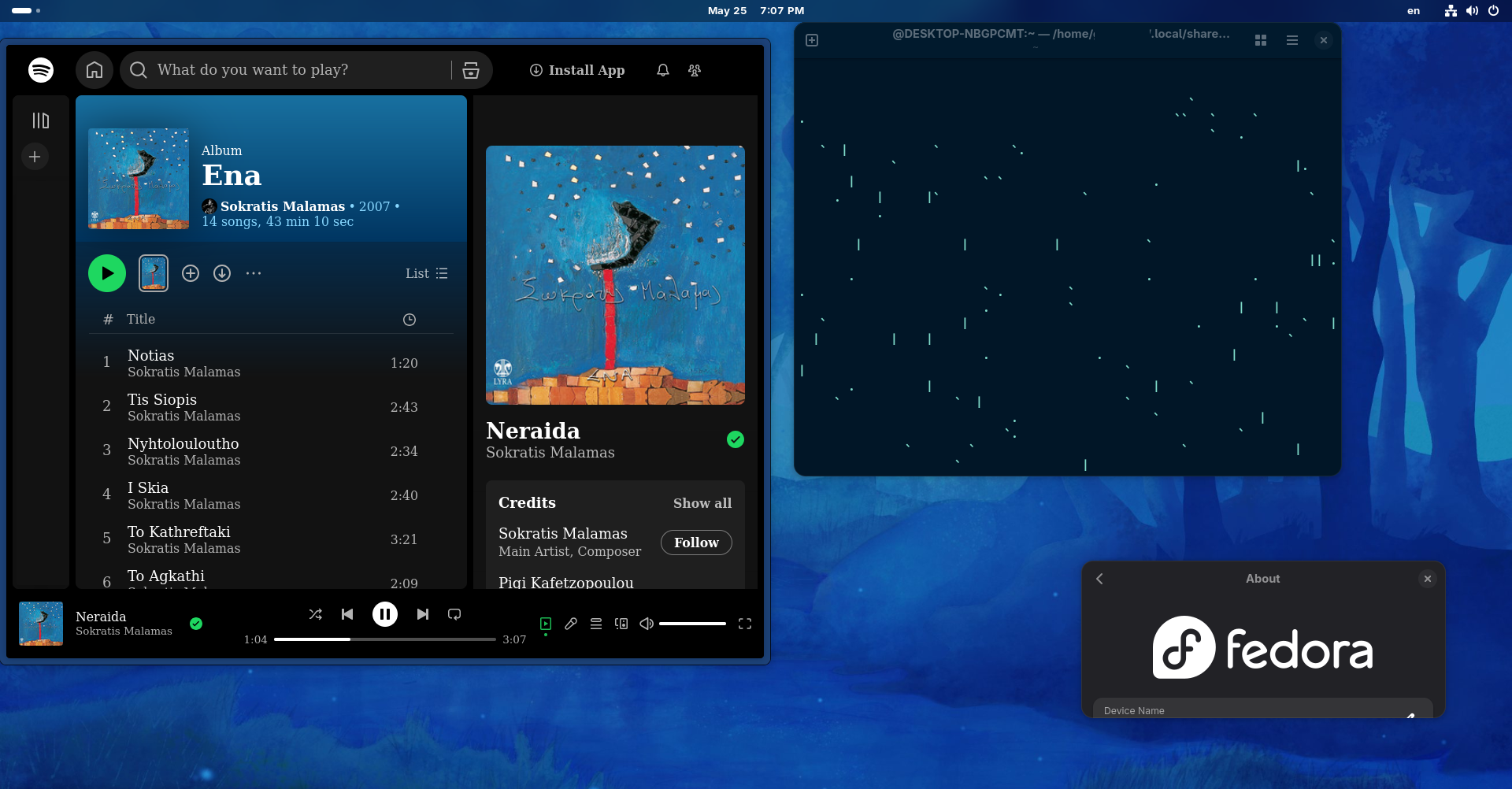
Task: Open more options for Ena album
Action: coord(254,273)
